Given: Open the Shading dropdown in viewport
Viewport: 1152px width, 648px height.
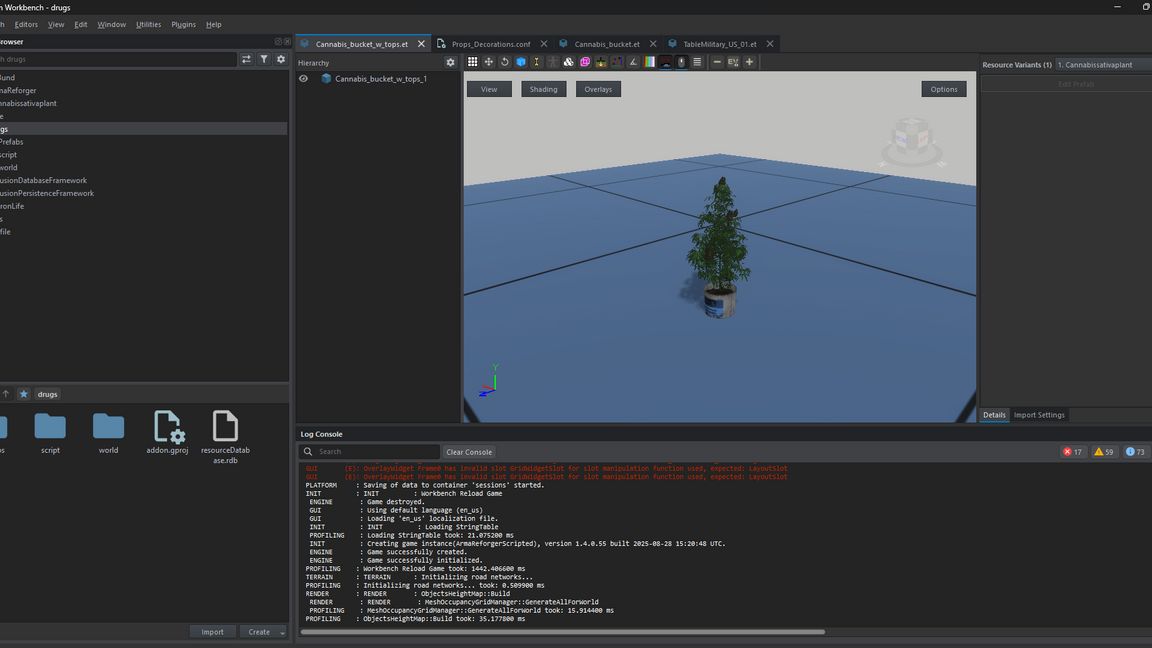Looking at the screenshot, I should tap(543, 89).
